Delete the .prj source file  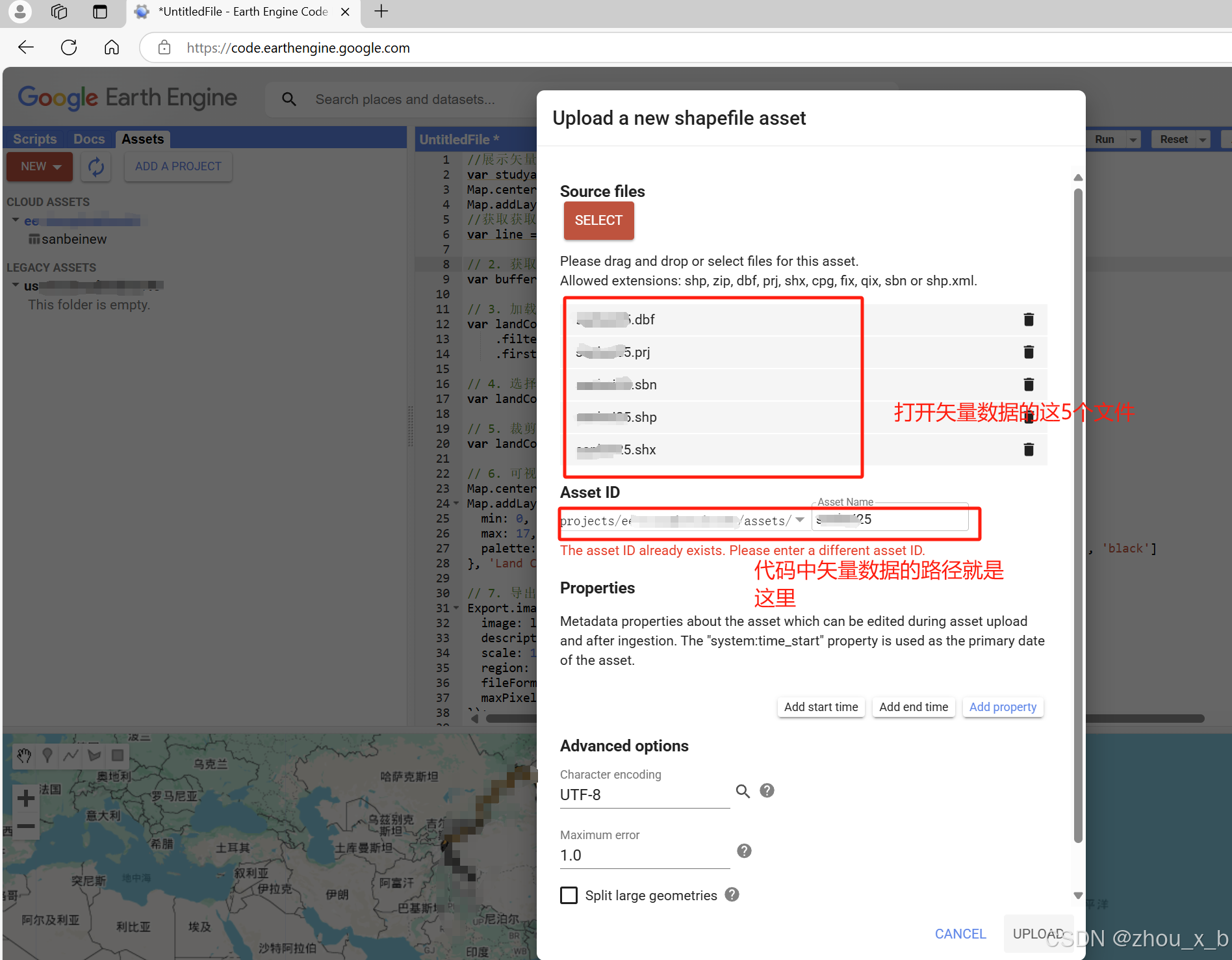1029,352
